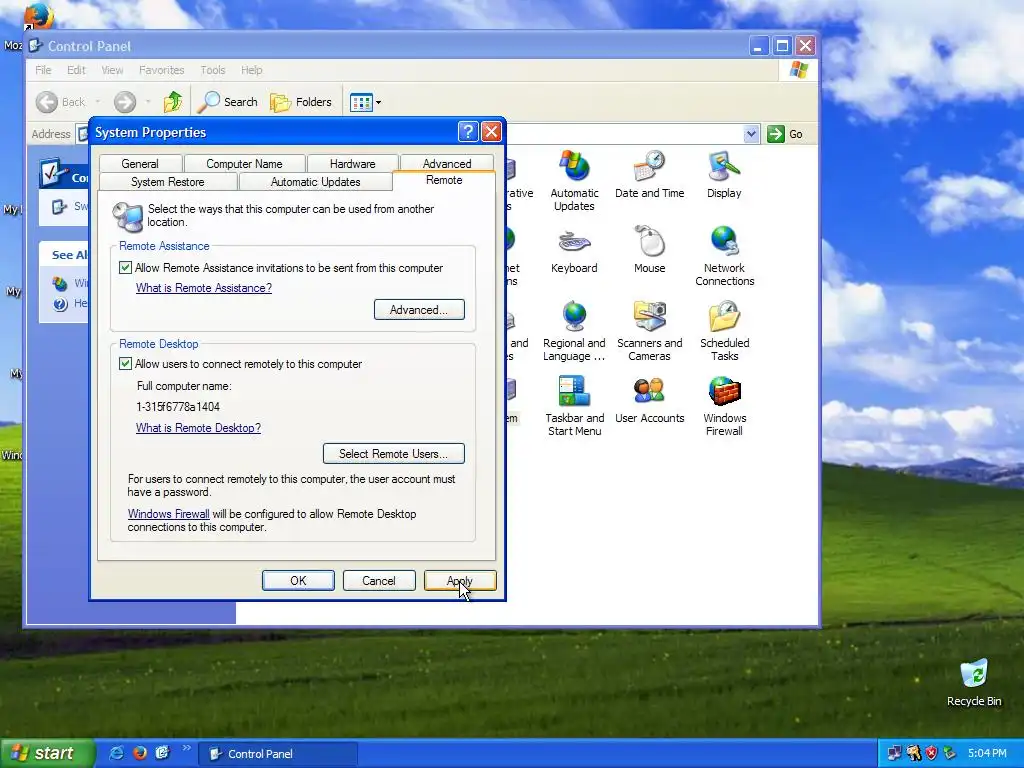Click the Folders toolbar button
Screen dimensions: 1024x768
(x=301, y=102)
